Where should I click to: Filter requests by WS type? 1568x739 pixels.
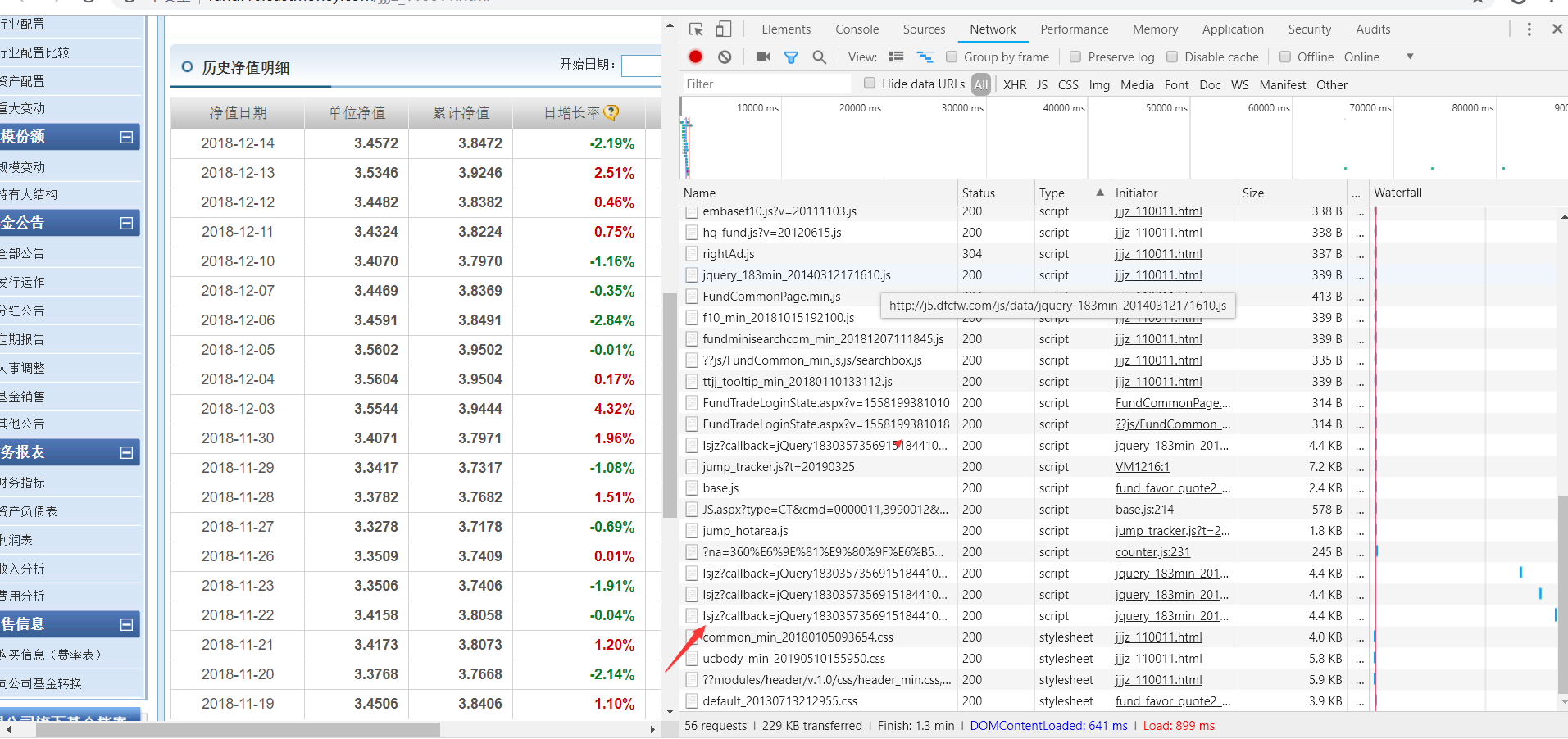(1240, 84)
